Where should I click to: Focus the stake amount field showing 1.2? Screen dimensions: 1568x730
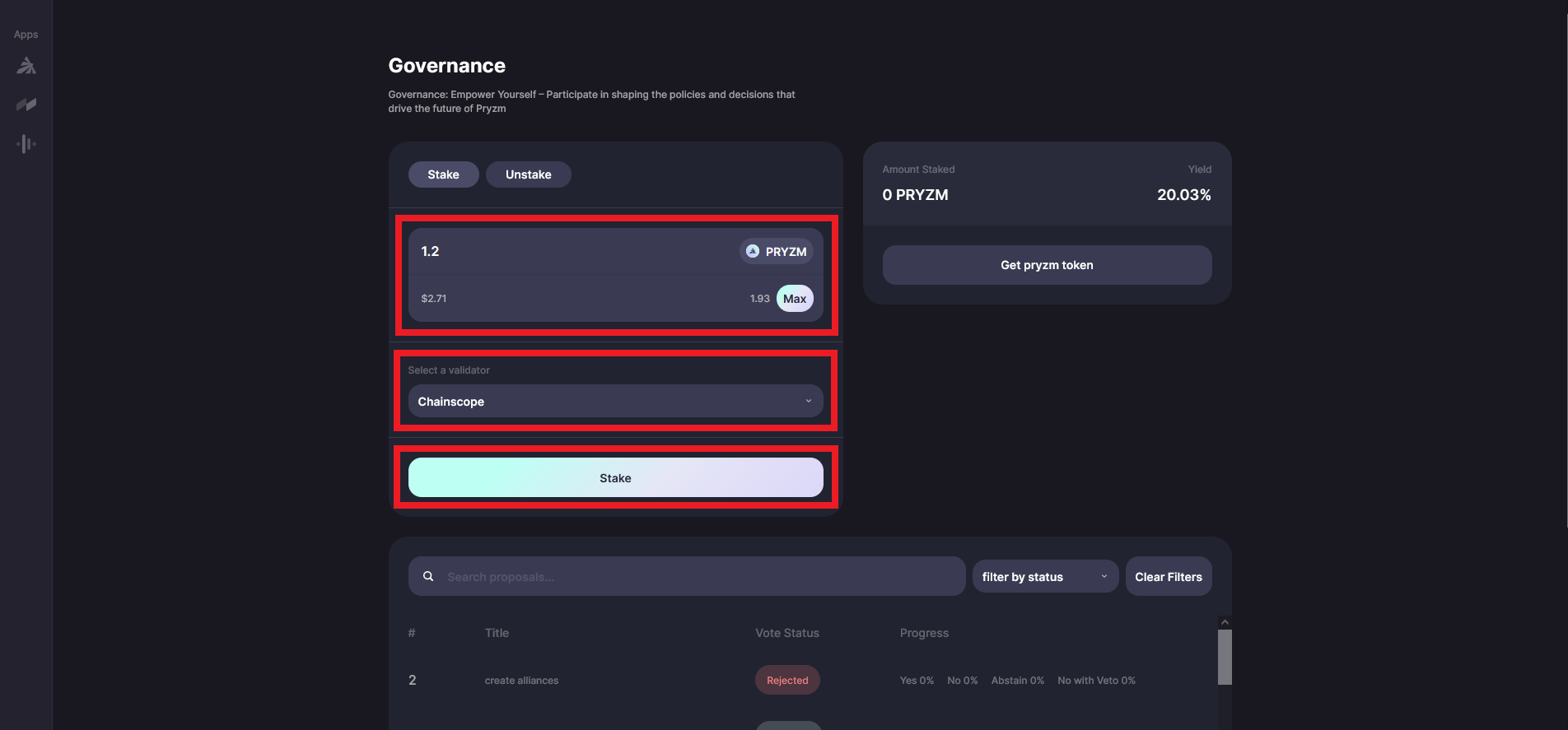[568, 252]
